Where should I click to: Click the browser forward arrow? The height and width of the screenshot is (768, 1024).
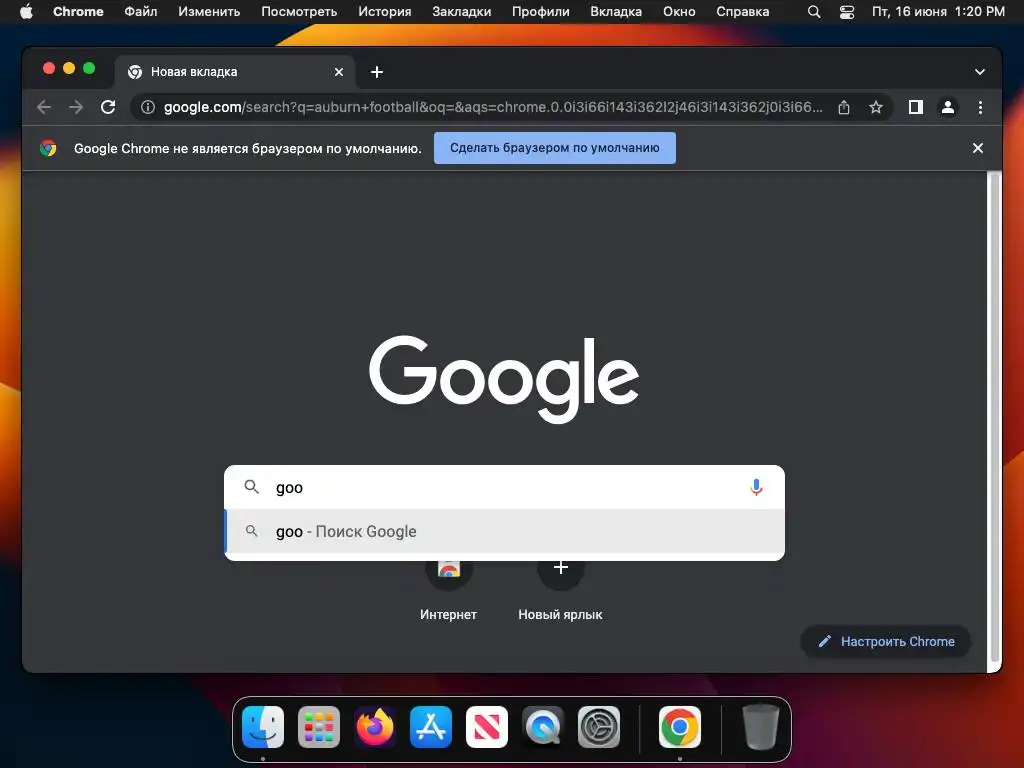click(76, 107)
